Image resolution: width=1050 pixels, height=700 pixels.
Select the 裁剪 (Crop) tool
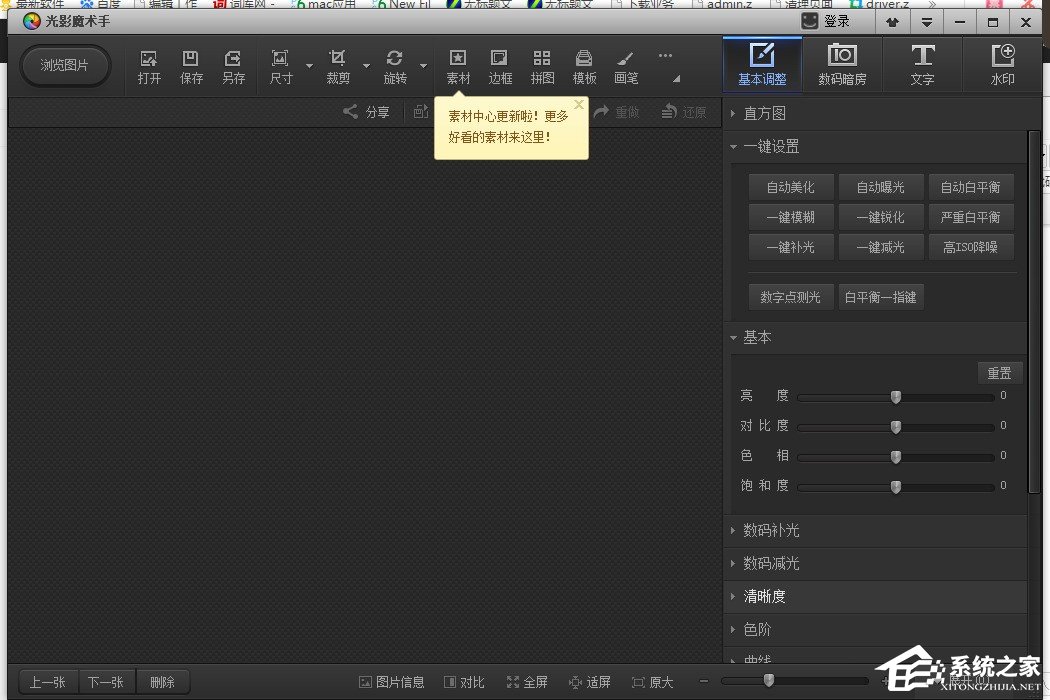click(x=338, y=66)
